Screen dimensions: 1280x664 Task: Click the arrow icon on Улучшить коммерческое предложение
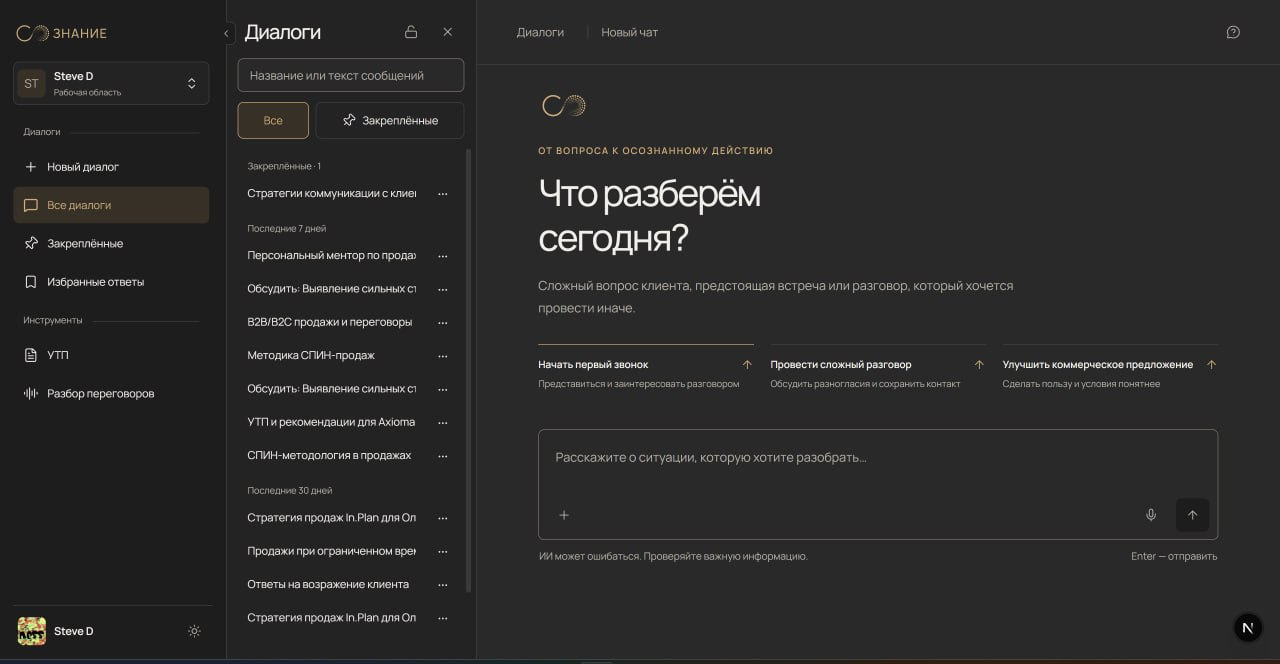click(x=1211, y=365)
